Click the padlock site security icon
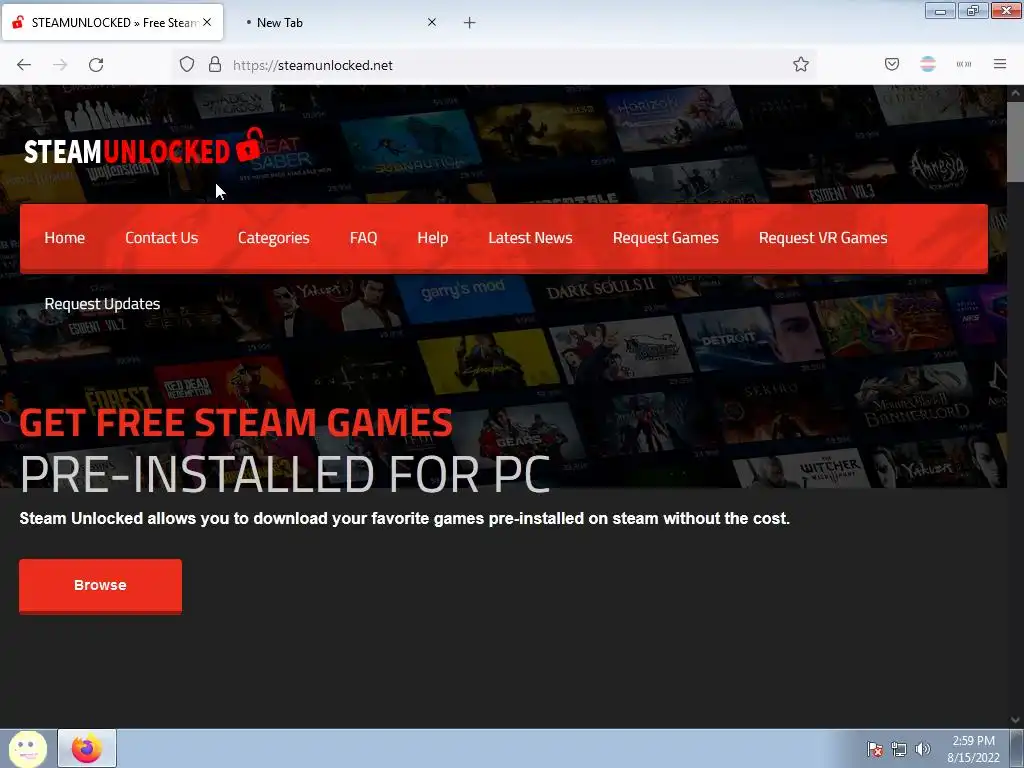1024x768 pixels. coord(215,65)
